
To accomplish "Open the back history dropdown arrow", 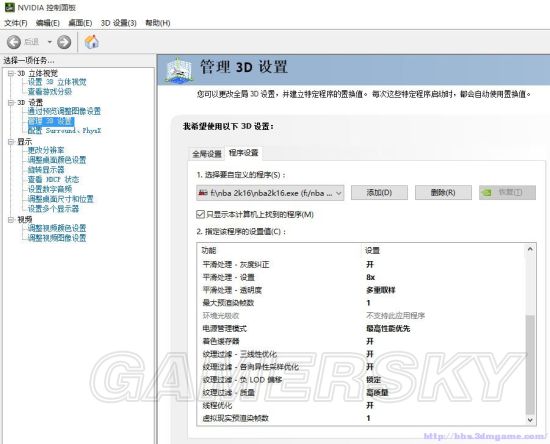I will tap(49, 42).
